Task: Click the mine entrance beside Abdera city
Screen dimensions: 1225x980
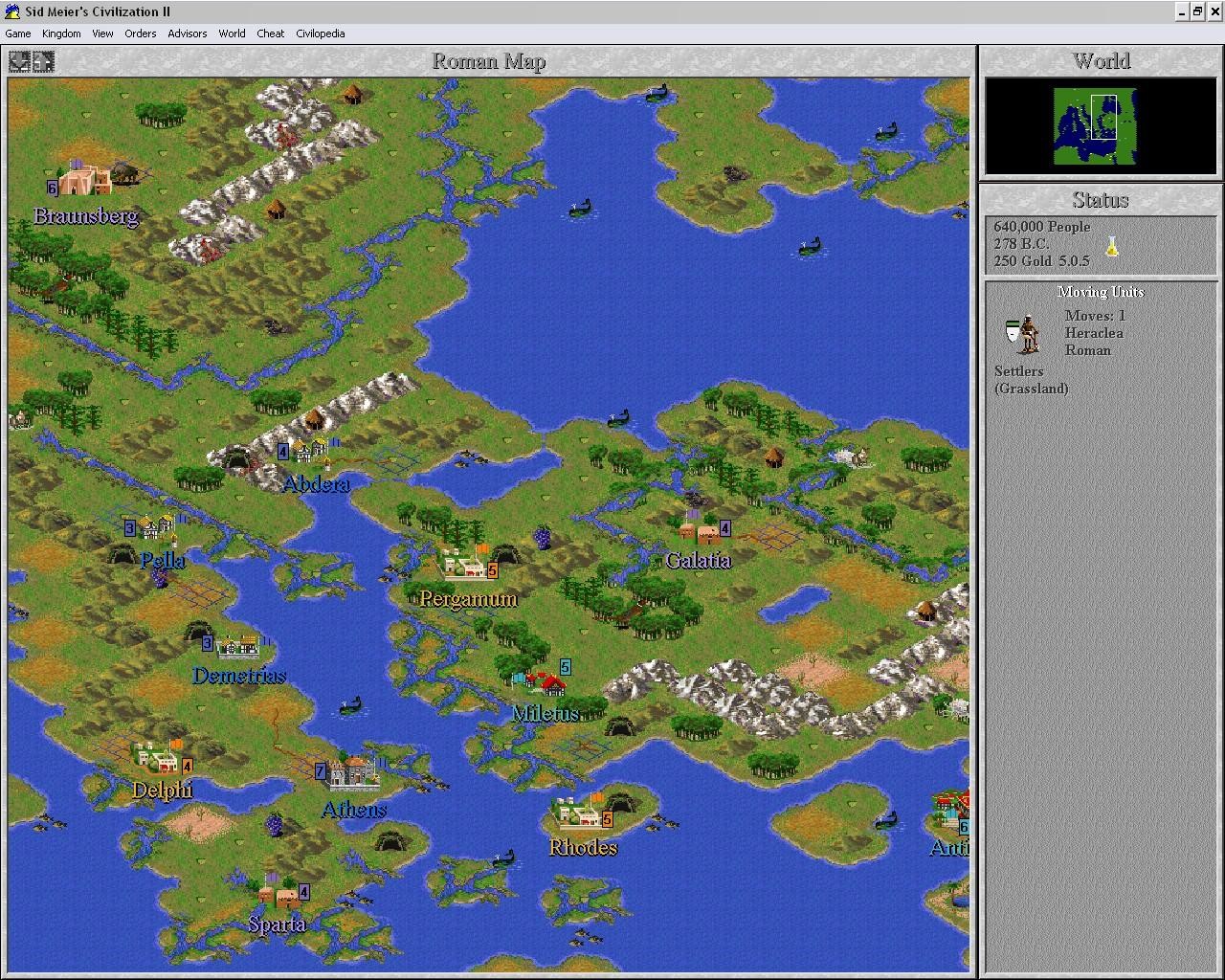Action: (235, 460)
